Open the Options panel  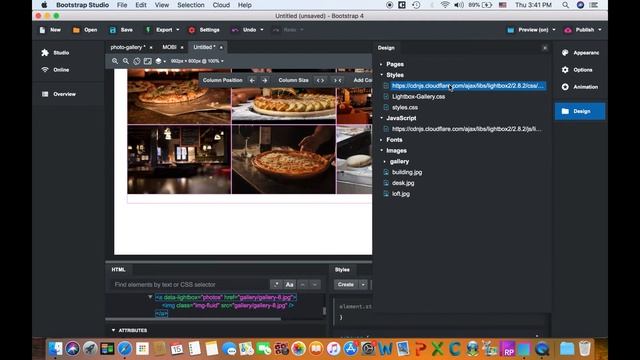pyautogui.click(x=577, y=70)
